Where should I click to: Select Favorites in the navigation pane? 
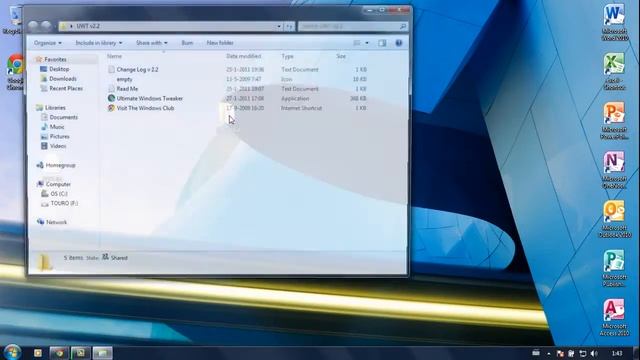(55, 60)
